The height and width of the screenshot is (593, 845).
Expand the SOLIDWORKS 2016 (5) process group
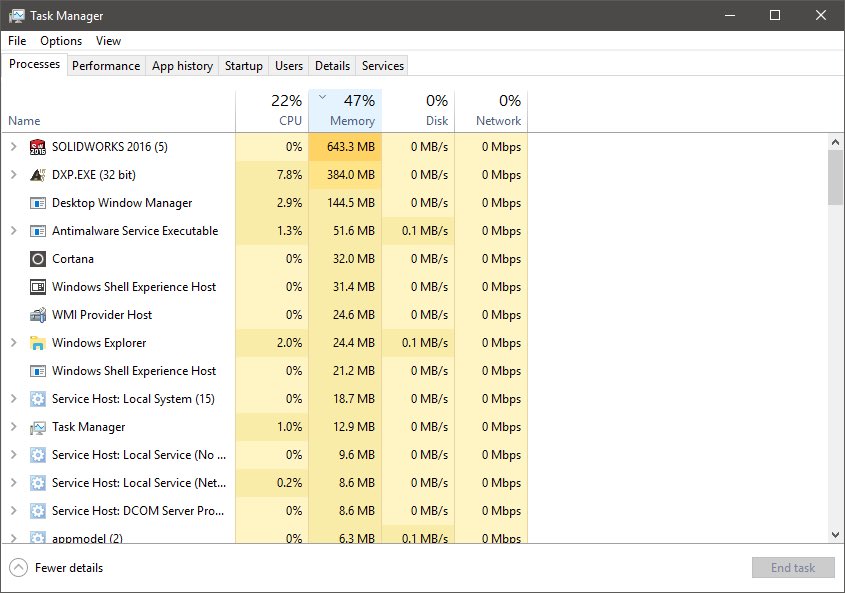click(13, 147)
